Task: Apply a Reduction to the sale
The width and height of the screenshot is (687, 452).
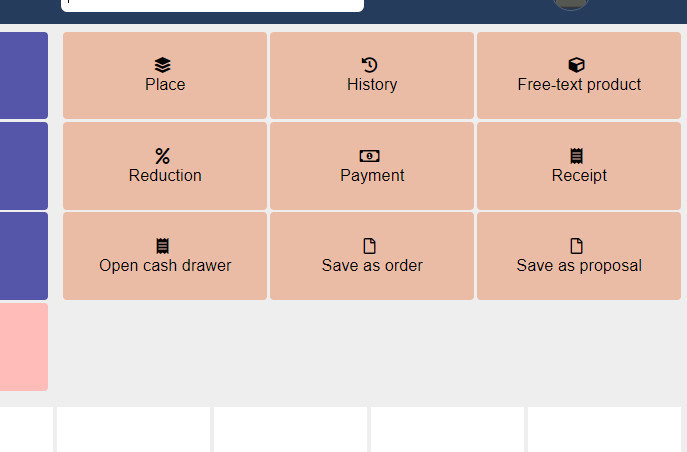Action: [x=165, y=167]
